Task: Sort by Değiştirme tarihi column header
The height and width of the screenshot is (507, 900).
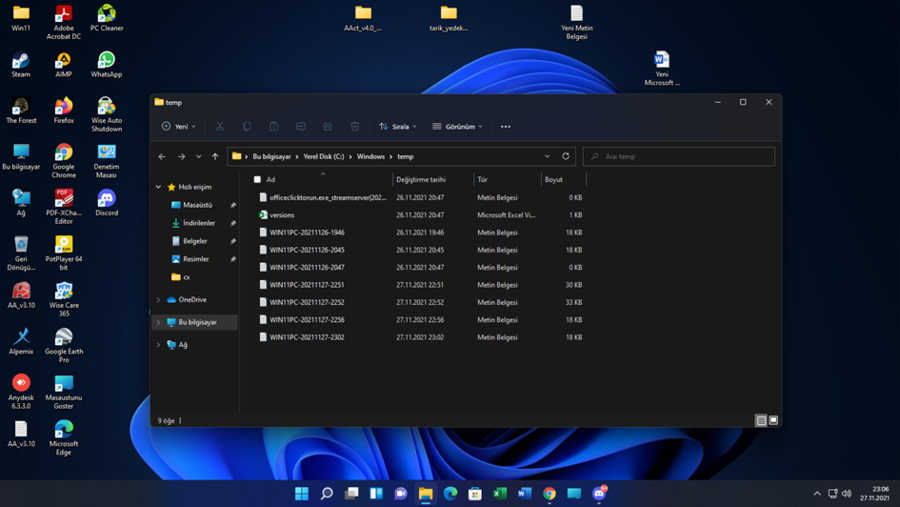Action: [x=421, y=180]
